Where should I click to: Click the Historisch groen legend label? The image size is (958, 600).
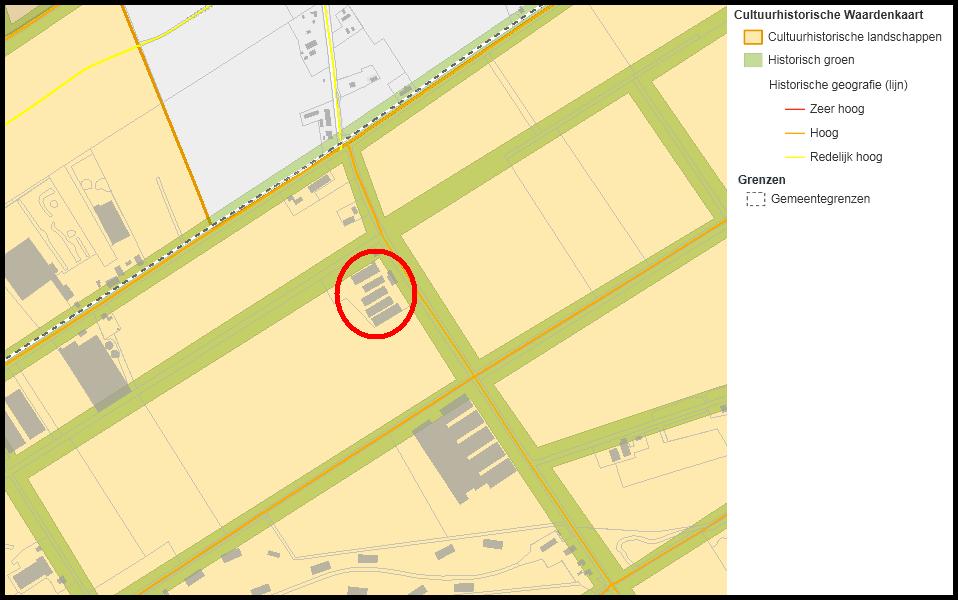point(811,60)
